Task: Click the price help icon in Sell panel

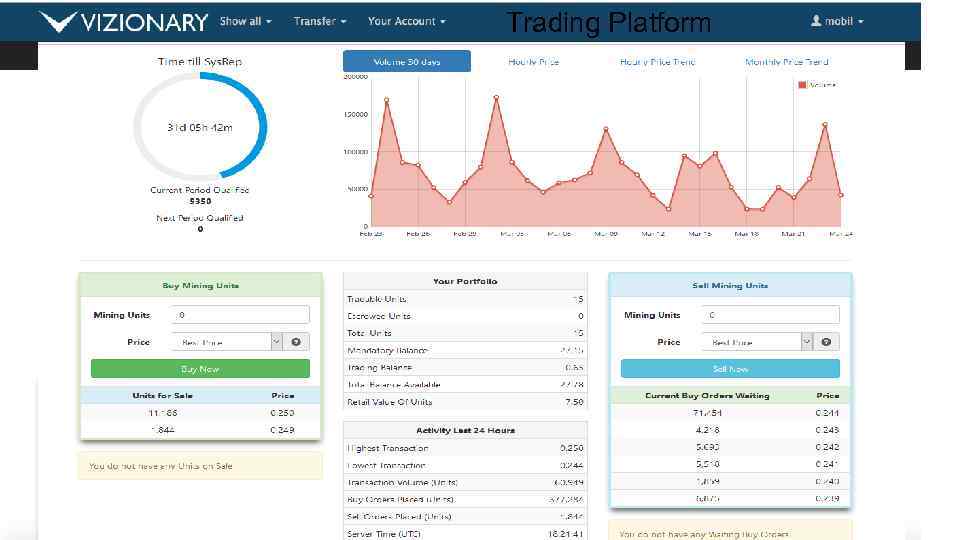Action: tap(827, 342)
